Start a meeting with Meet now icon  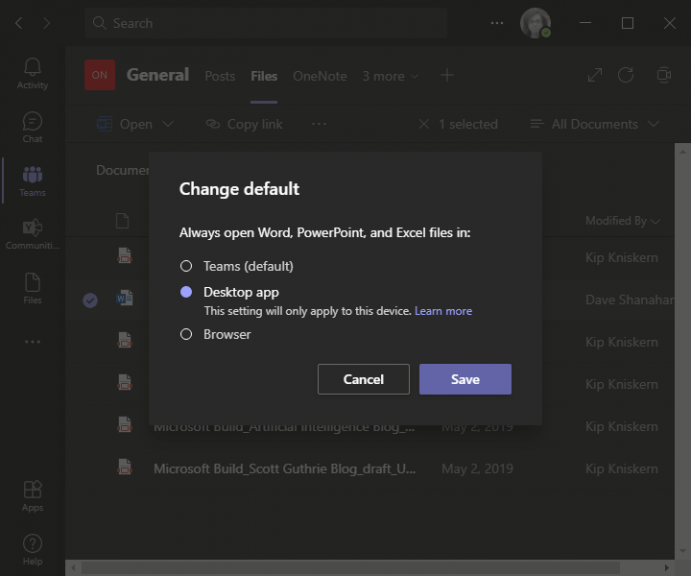point(664,75)
